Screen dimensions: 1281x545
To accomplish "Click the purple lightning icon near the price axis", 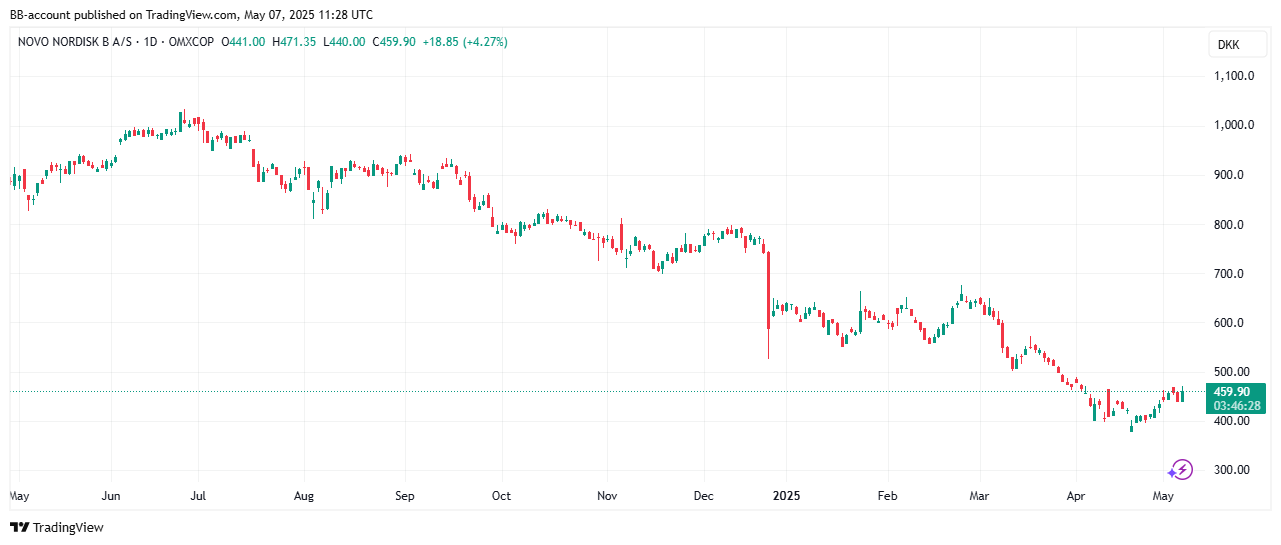I will coord(1182,469).
